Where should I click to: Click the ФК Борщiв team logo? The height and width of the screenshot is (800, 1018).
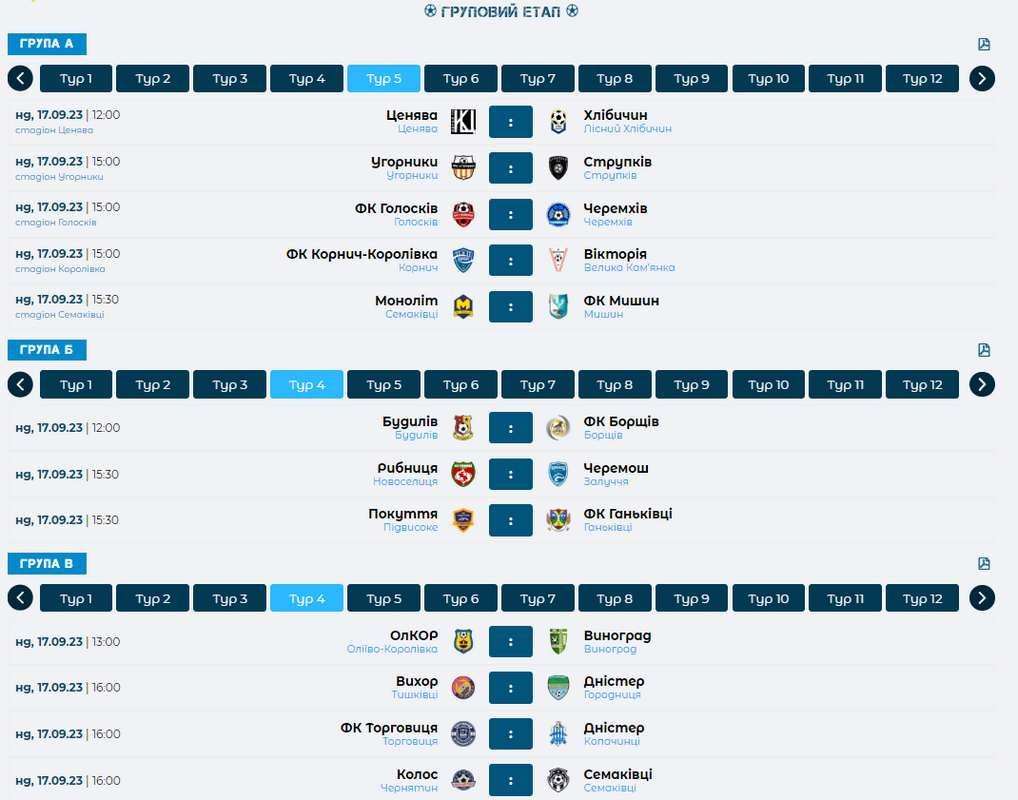click(x=558, y=428)
